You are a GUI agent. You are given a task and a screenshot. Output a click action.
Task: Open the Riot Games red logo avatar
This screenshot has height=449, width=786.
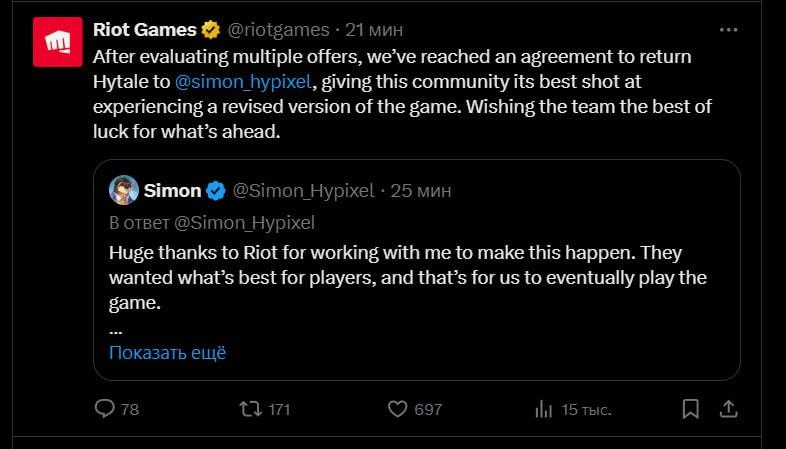(58, 43)
